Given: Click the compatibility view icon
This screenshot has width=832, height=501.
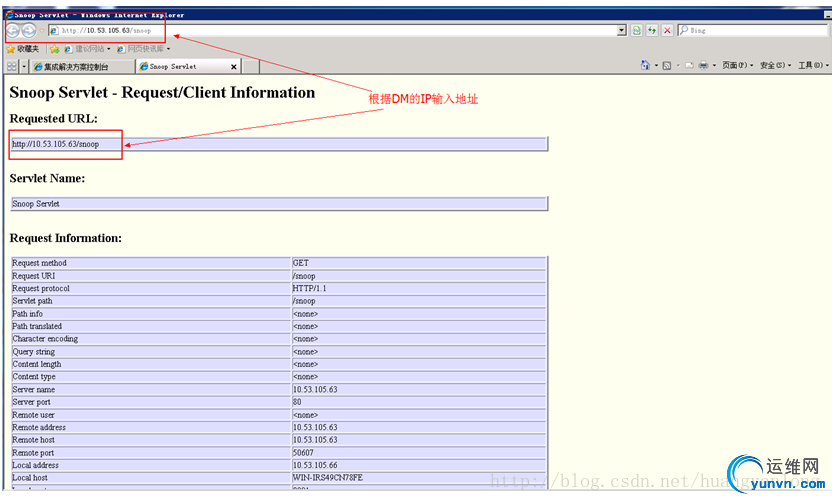Looking at the screenshot, I should [637, 31].
